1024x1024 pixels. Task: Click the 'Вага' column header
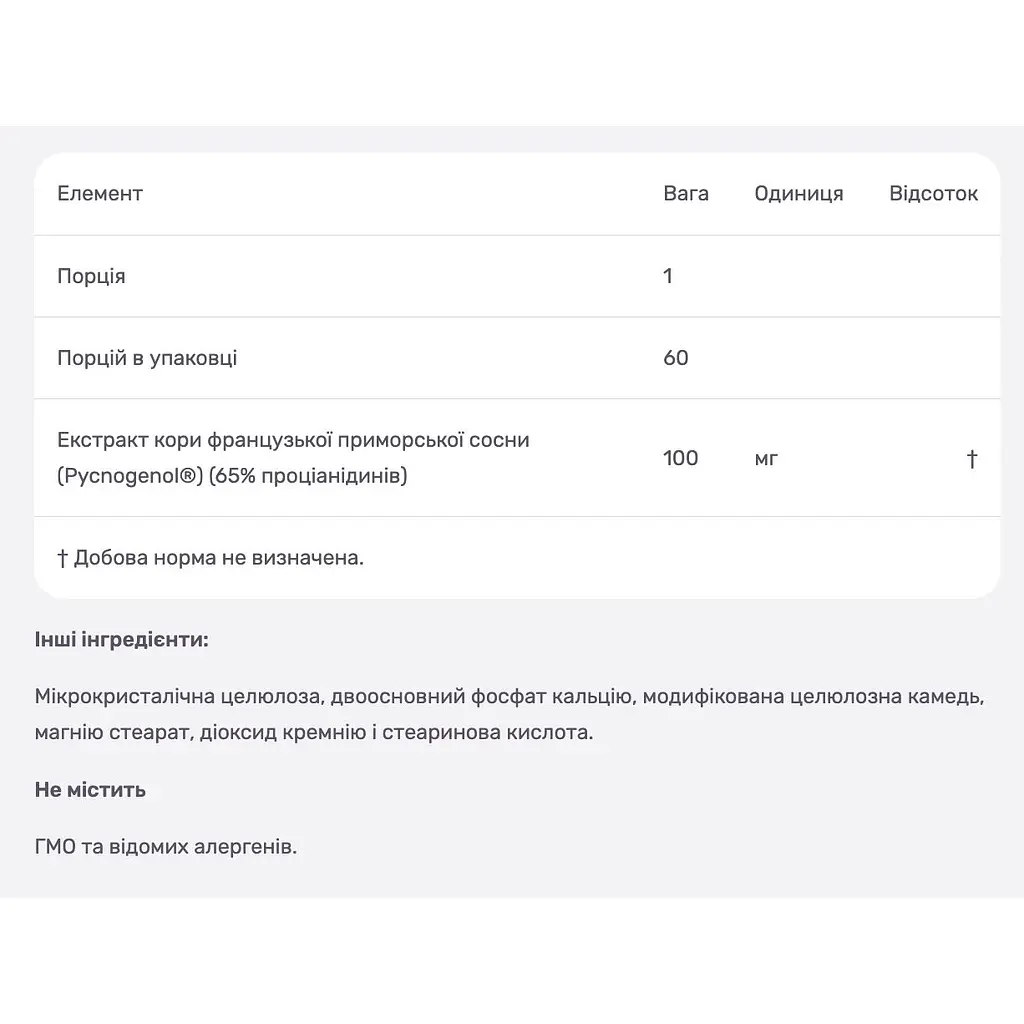tap(686, 193)
